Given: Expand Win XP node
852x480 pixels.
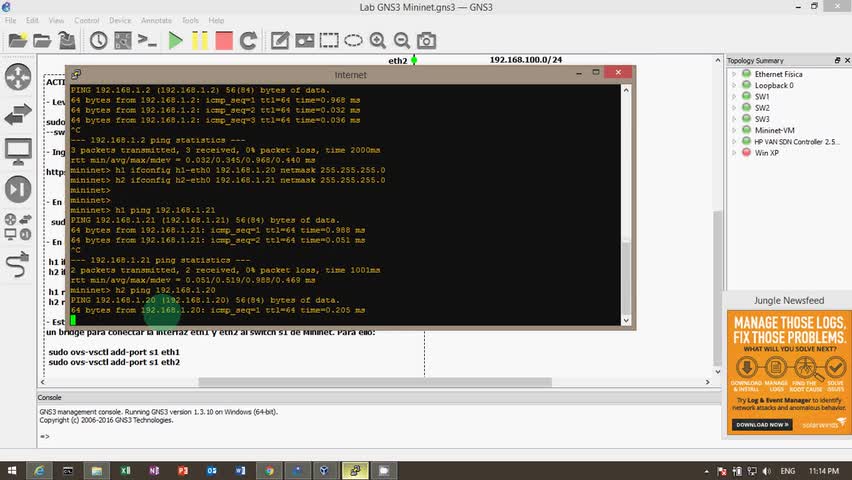Looking at the screenshot, I should (x=734, y=153).
